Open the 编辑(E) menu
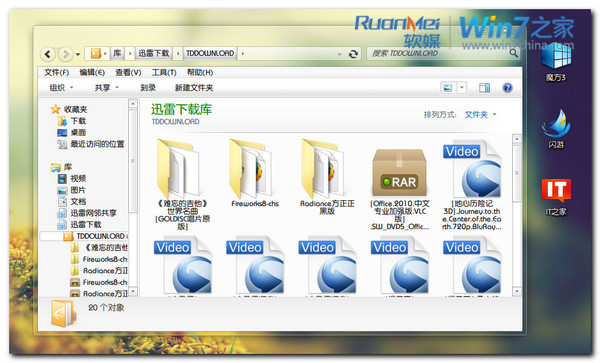 coord(92,72)
